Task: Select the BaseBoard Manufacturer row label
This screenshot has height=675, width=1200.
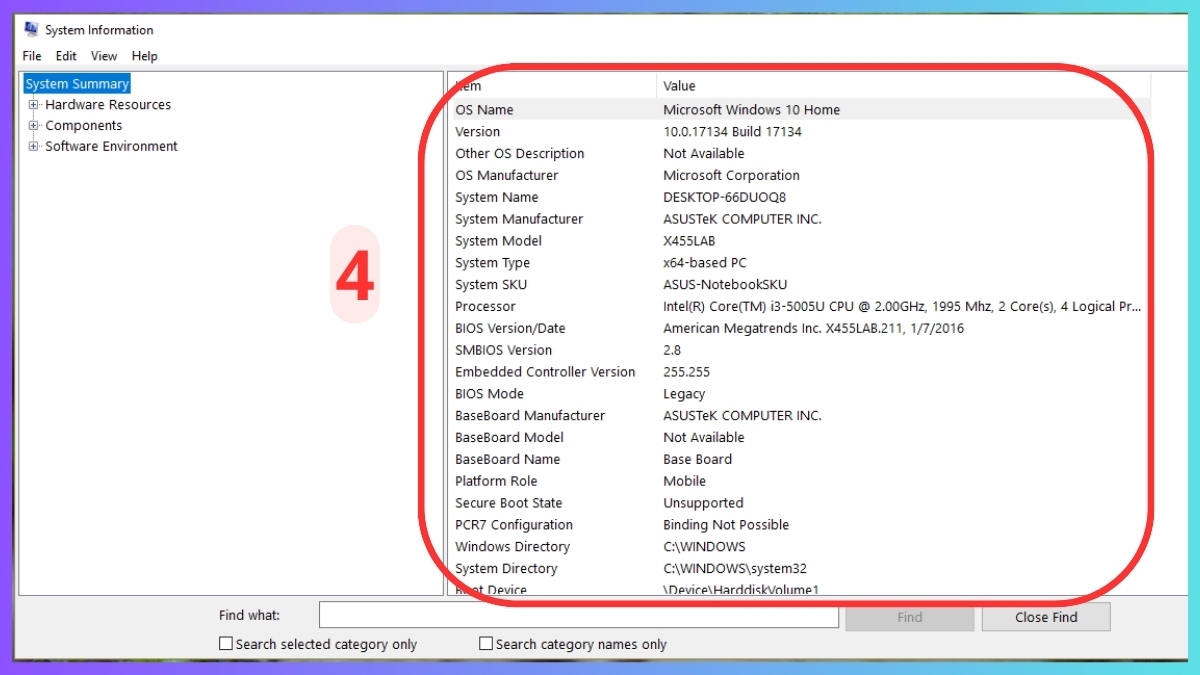Action: tap(531, 416)
